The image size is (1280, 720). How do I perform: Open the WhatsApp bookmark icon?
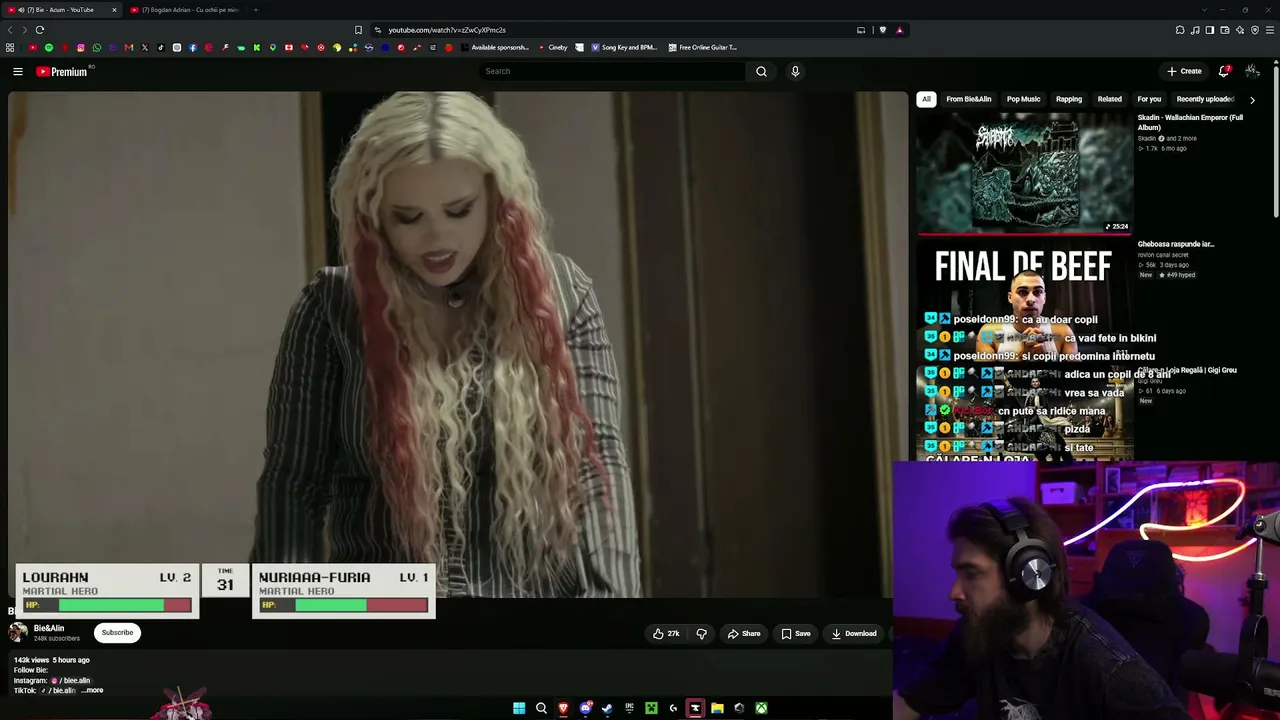click(x=97, y=47)
